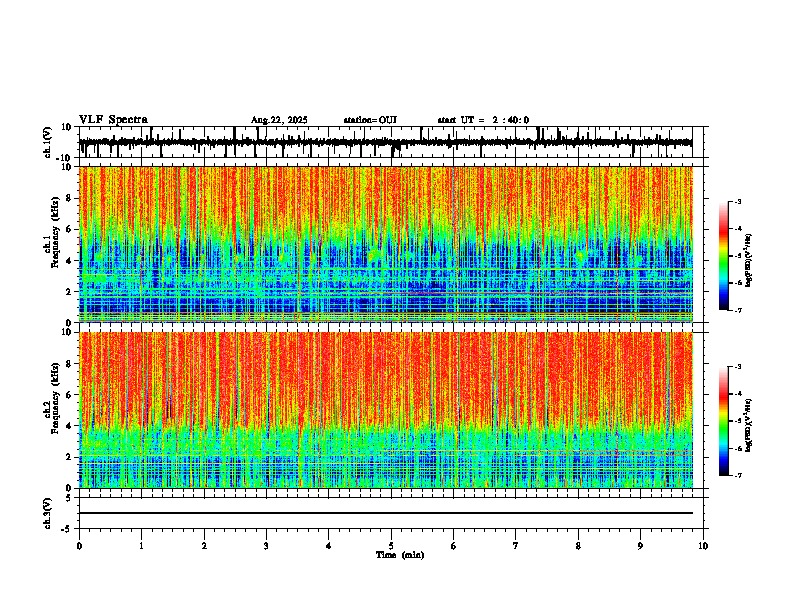Click the ch.2 colorbar "-3" scale label
Screen dimensions: 792x612
pyautogui.click(x=737, y=367)
